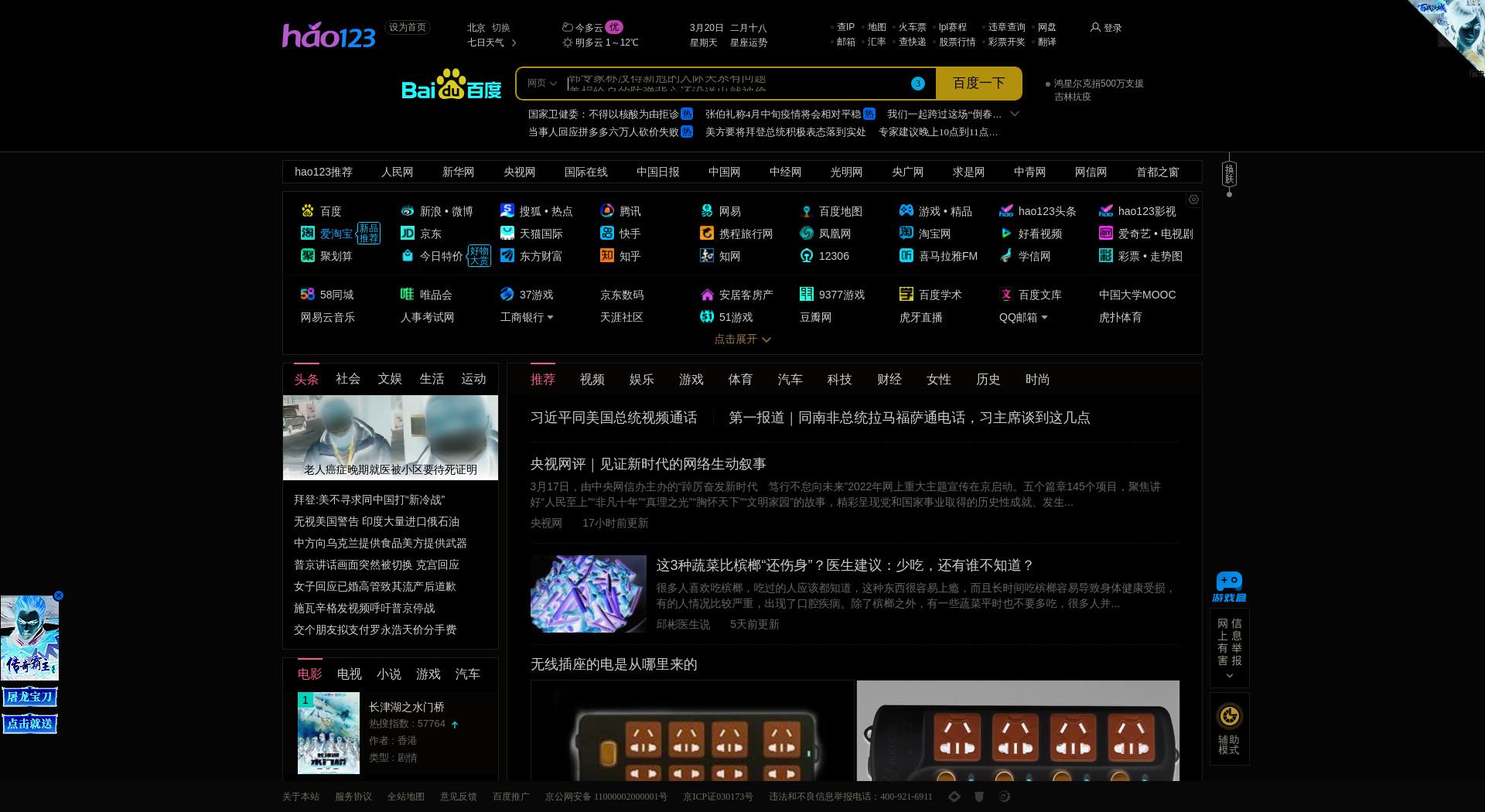Click the settings gear in site grid

(x=1193, y=200)
